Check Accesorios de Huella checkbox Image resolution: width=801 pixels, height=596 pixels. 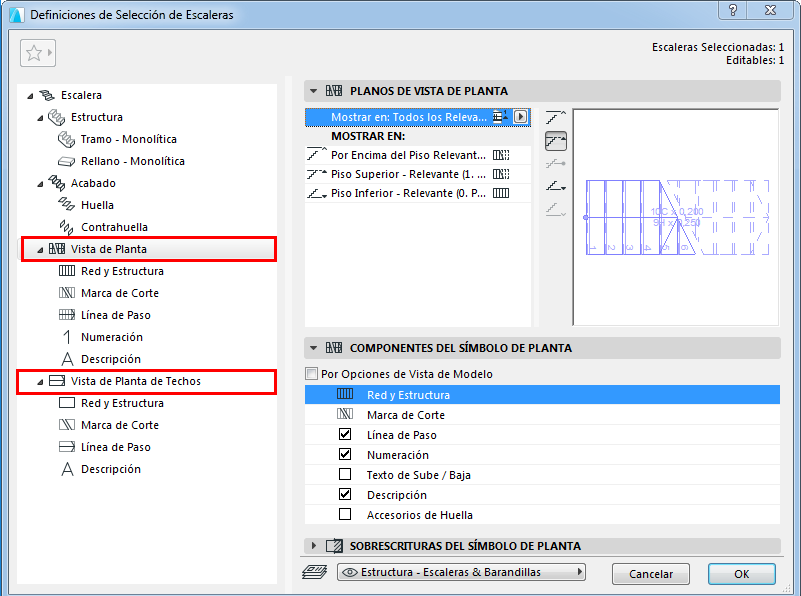coord(345,514)
